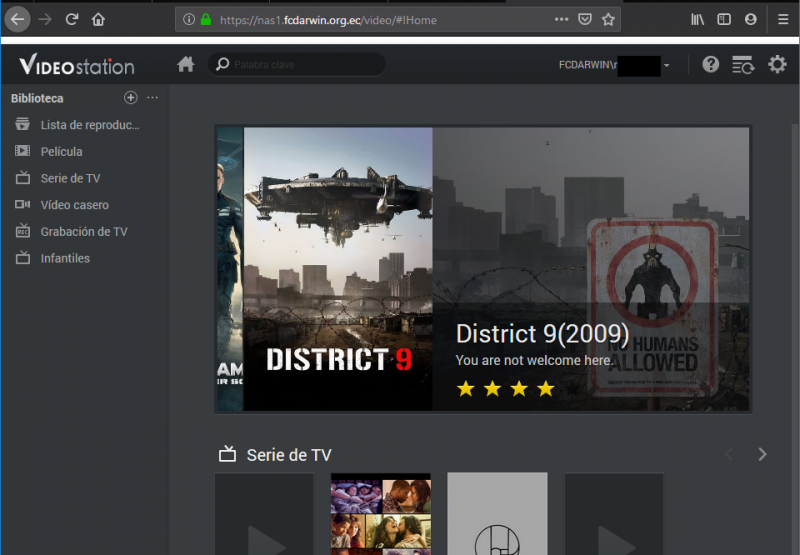Open the indexing task list icon
The width and height of the screenshot is (800, 555).
(x=743, y=65)
